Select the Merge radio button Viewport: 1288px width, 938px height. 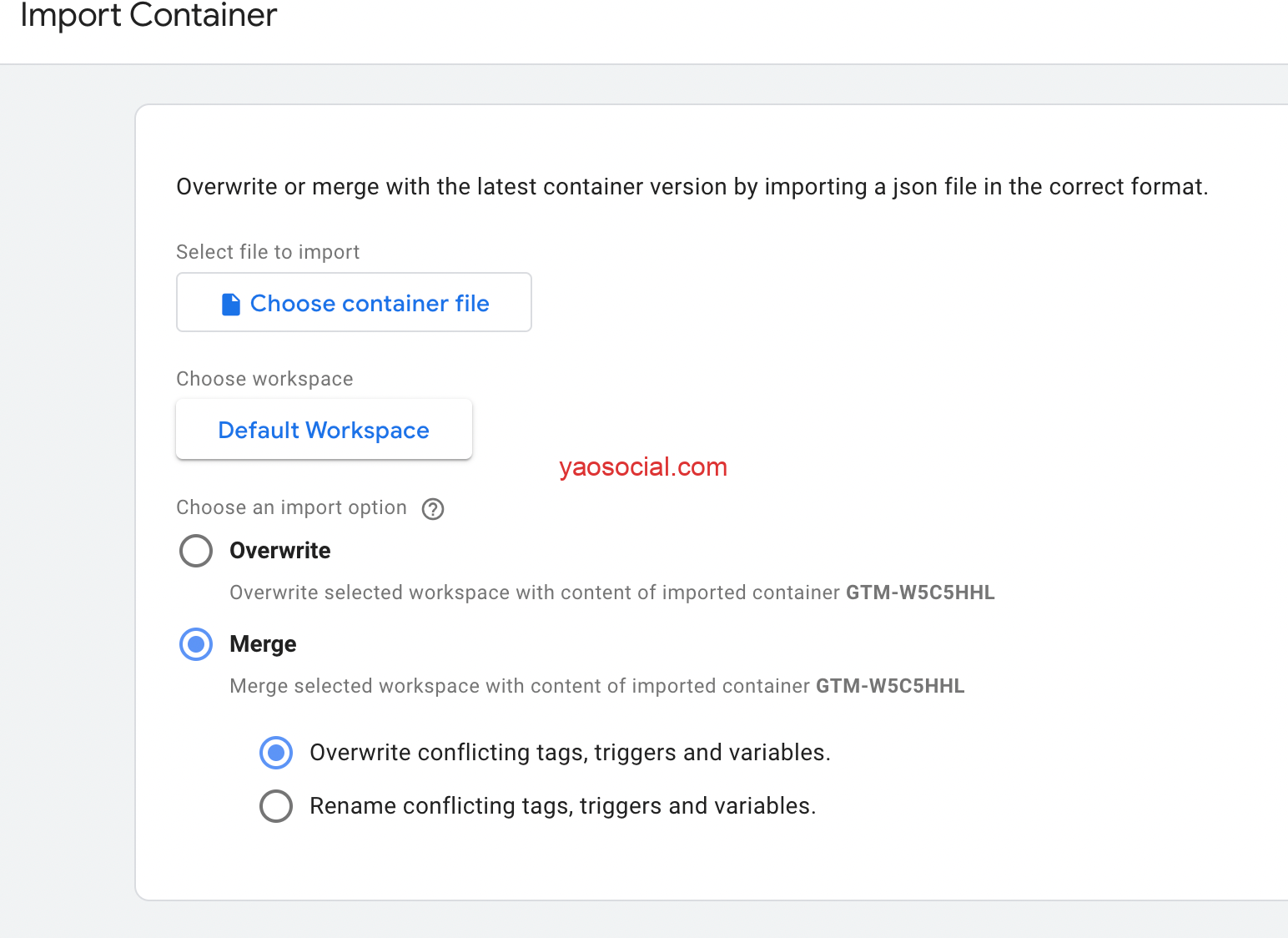(196, 644)
